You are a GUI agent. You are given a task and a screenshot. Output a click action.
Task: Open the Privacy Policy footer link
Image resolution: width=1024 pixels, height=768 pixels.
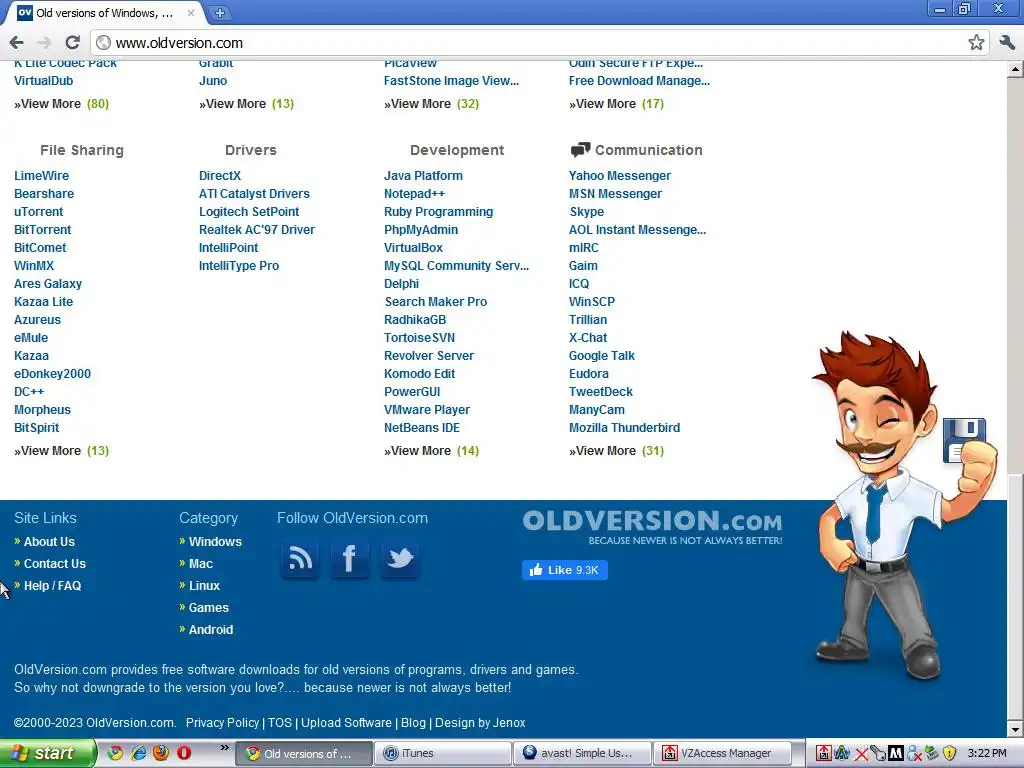(x=222, y=723)
